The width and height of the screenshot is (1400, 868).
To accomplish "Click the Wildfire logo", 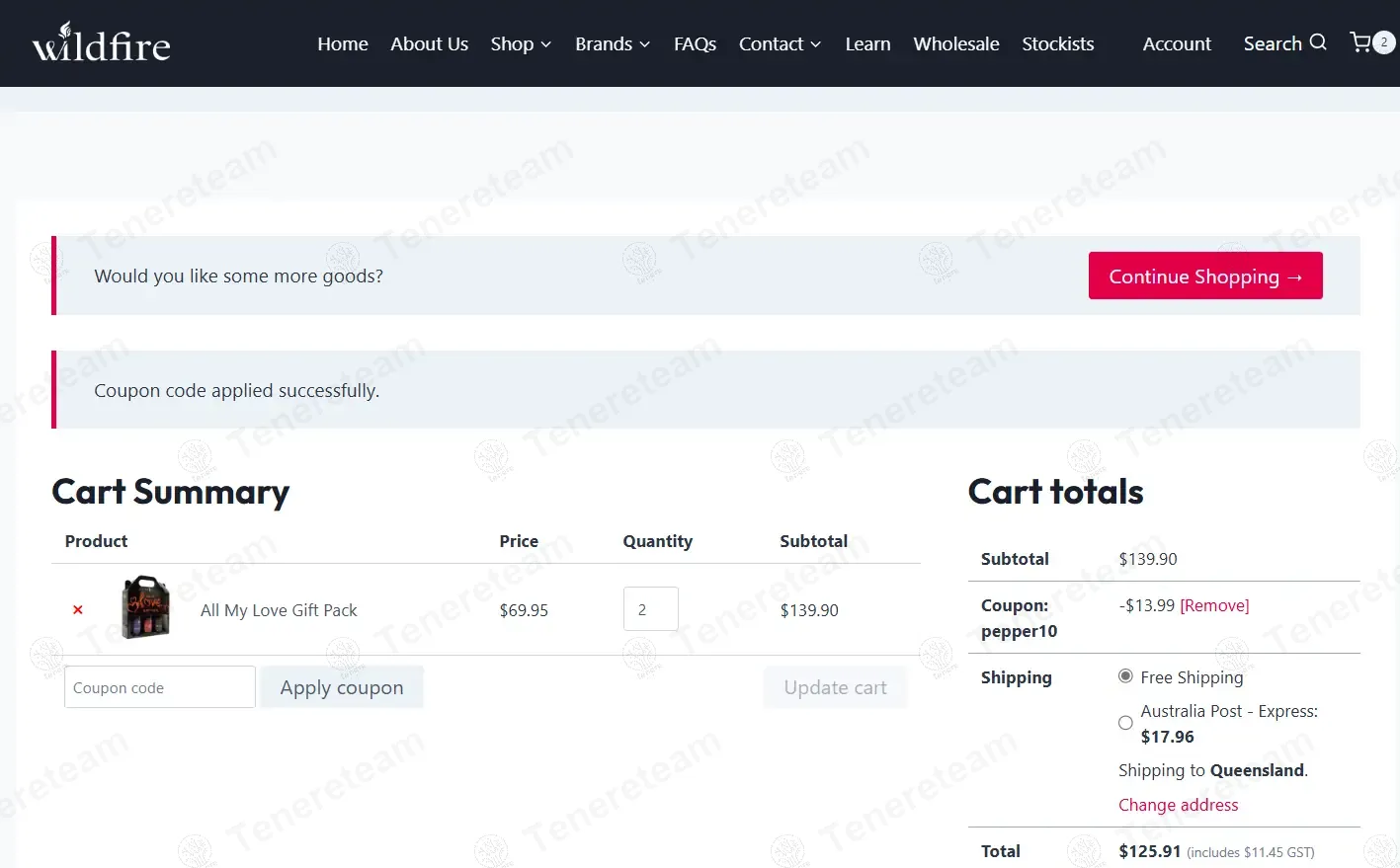I will point(101,42).
